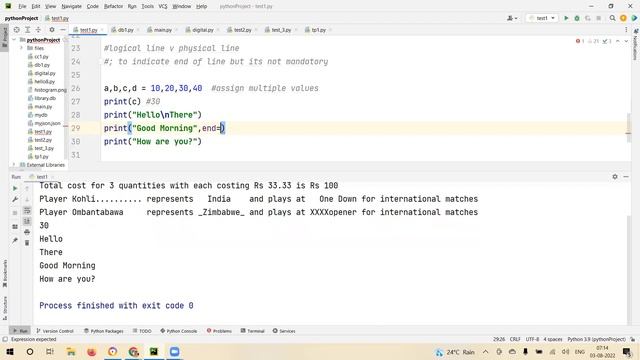
Task: Open the File menu
Action: tap(22, 7)
